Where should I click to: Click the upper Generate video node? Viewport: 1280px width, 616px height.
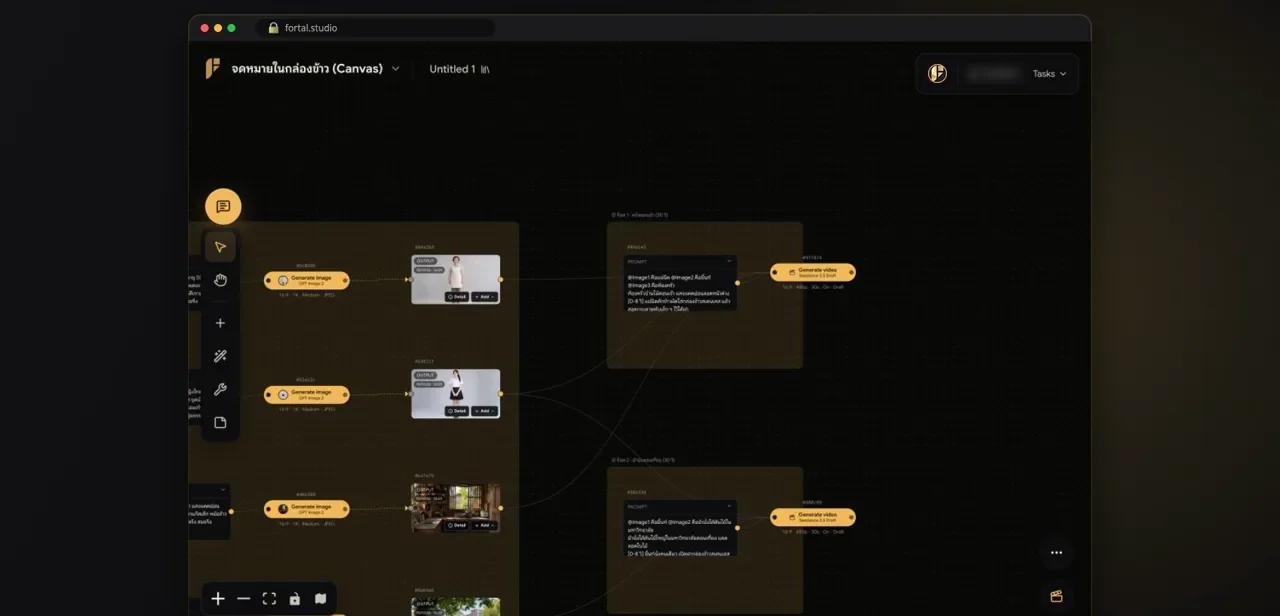813,272
